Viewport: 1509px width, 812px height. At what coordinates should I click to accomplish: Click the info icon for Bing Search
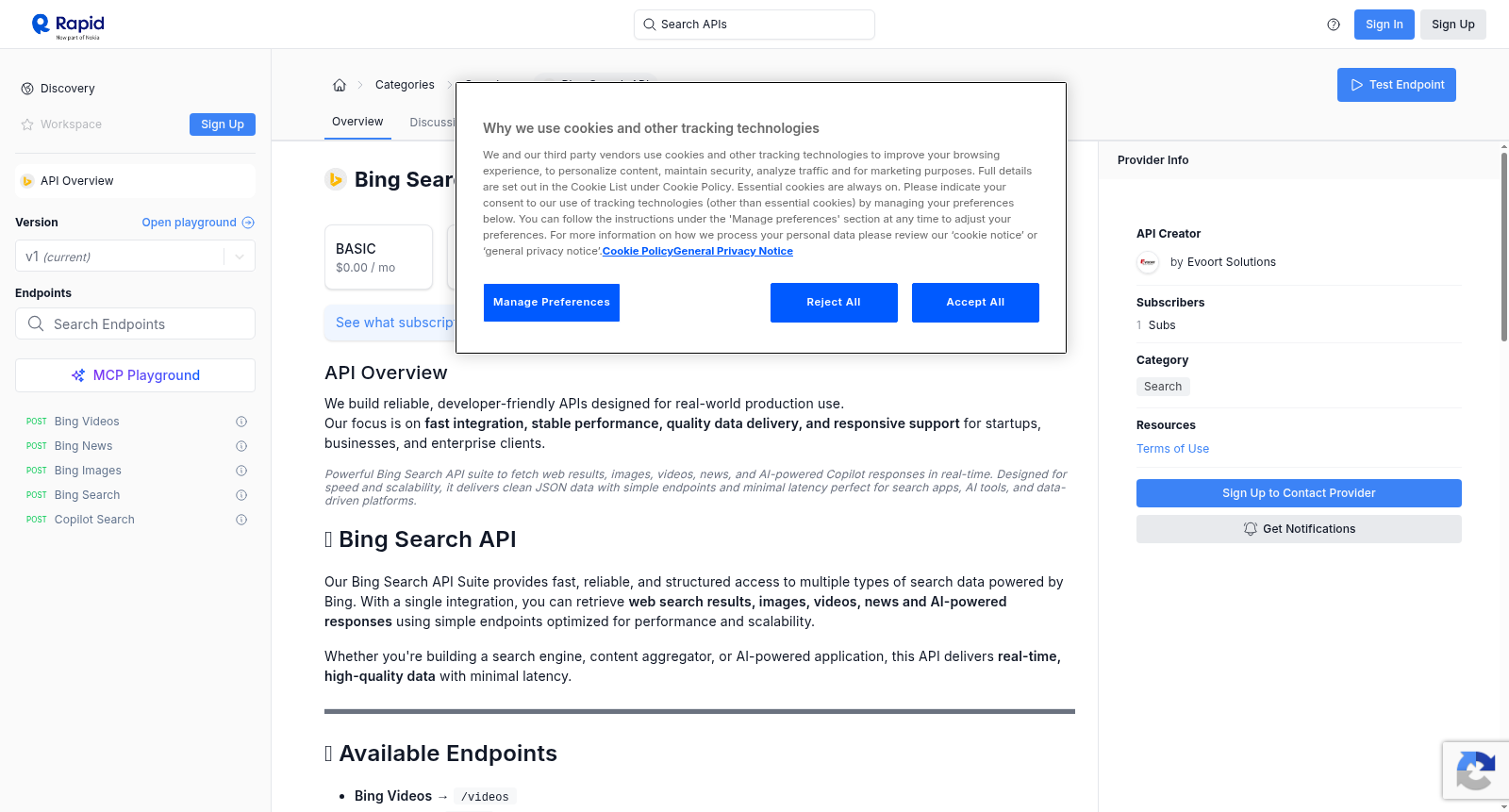[241, 495]
